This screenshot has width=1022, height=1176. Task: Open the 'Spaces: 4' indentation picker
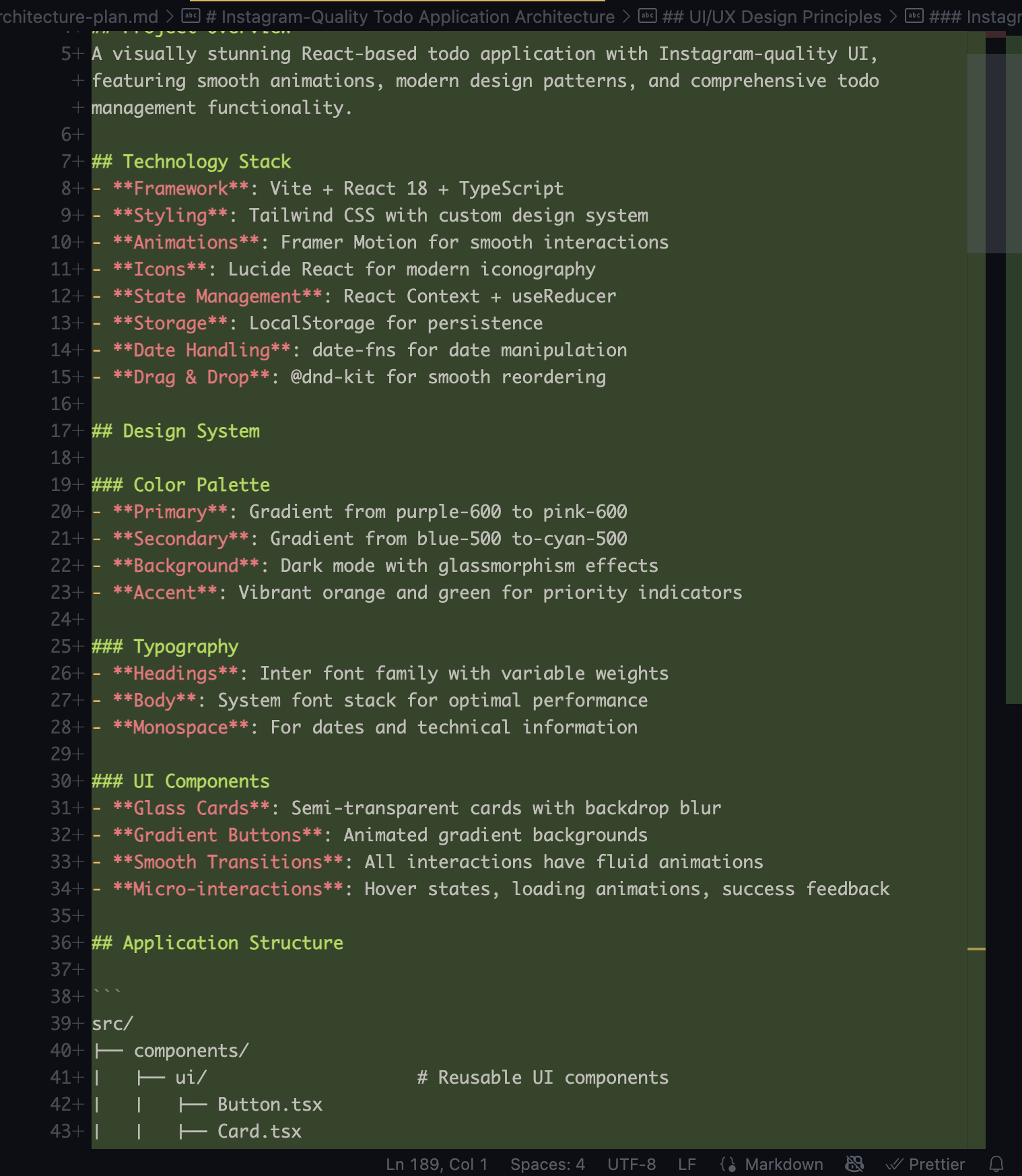(547, 1164)
